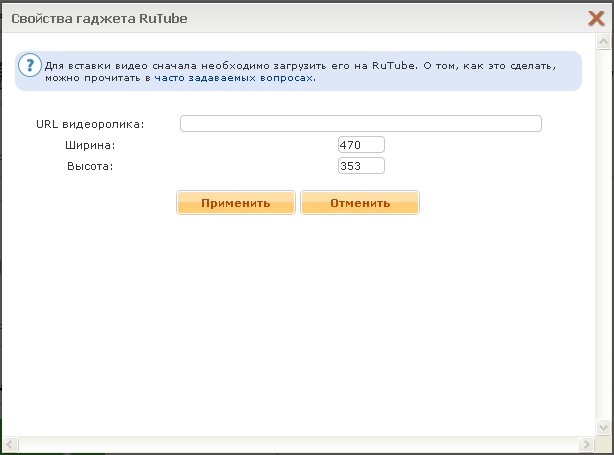The height and width of the screenshot is (455, 614).
Task: Click the 'URL видеоролика:' label
Action: 90,124
